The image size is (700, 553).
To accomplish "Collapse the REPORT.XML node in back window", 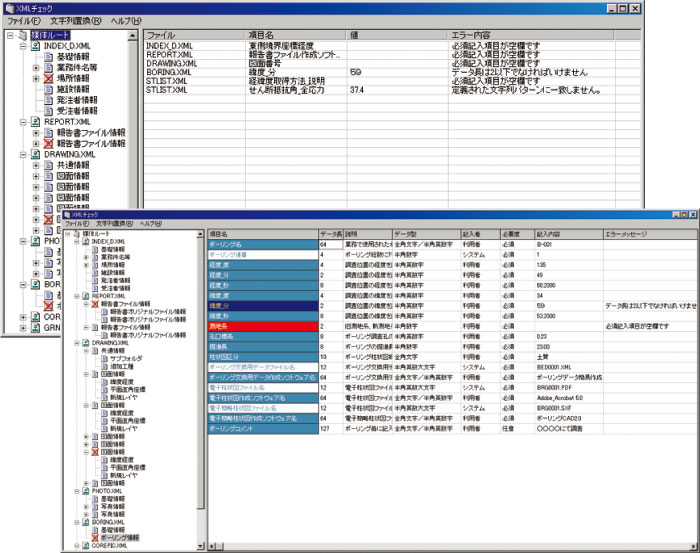I will (x=23, y=122).
